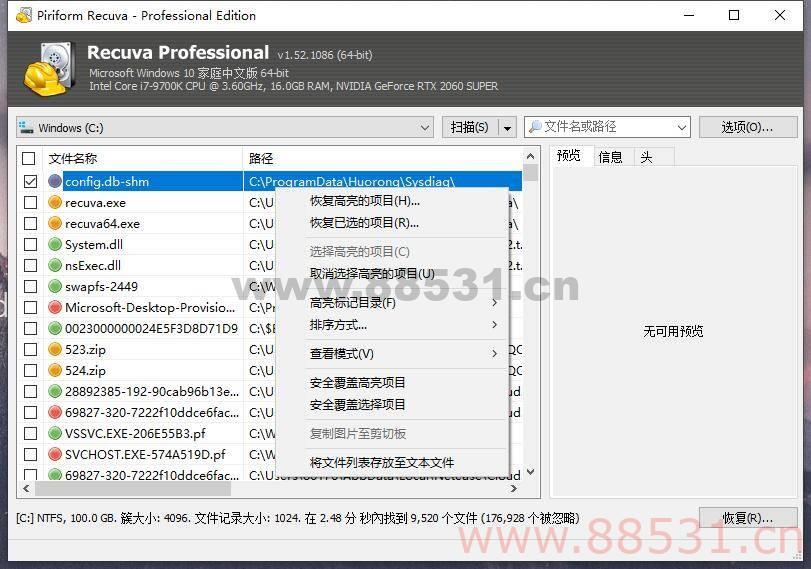
Task: Switch to the 预览 tab
Action: click(x=569, y=156)
